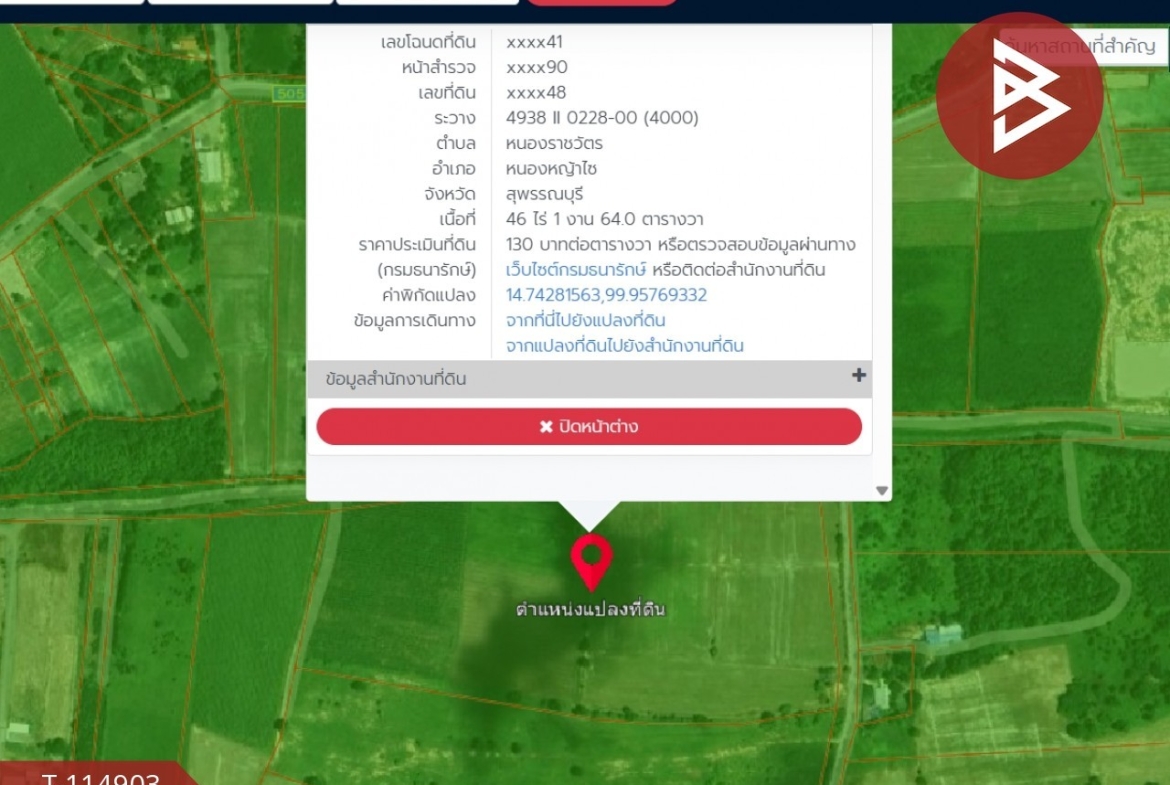Click the red button in top bar
The image size is (1170, 785).
coord(601,2)
